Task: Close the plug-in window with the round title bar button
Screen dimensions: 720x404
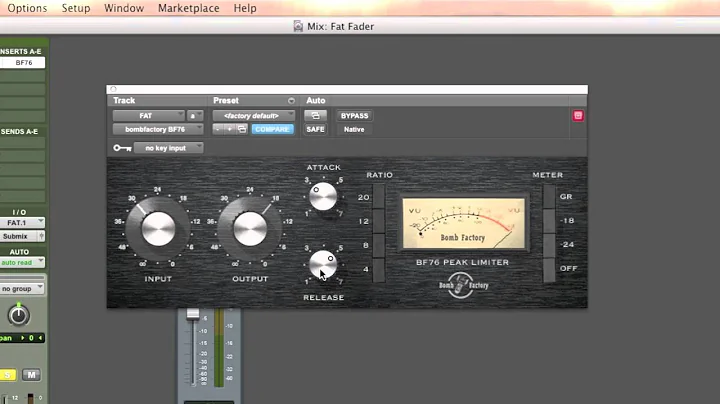Action: [113, 89]
